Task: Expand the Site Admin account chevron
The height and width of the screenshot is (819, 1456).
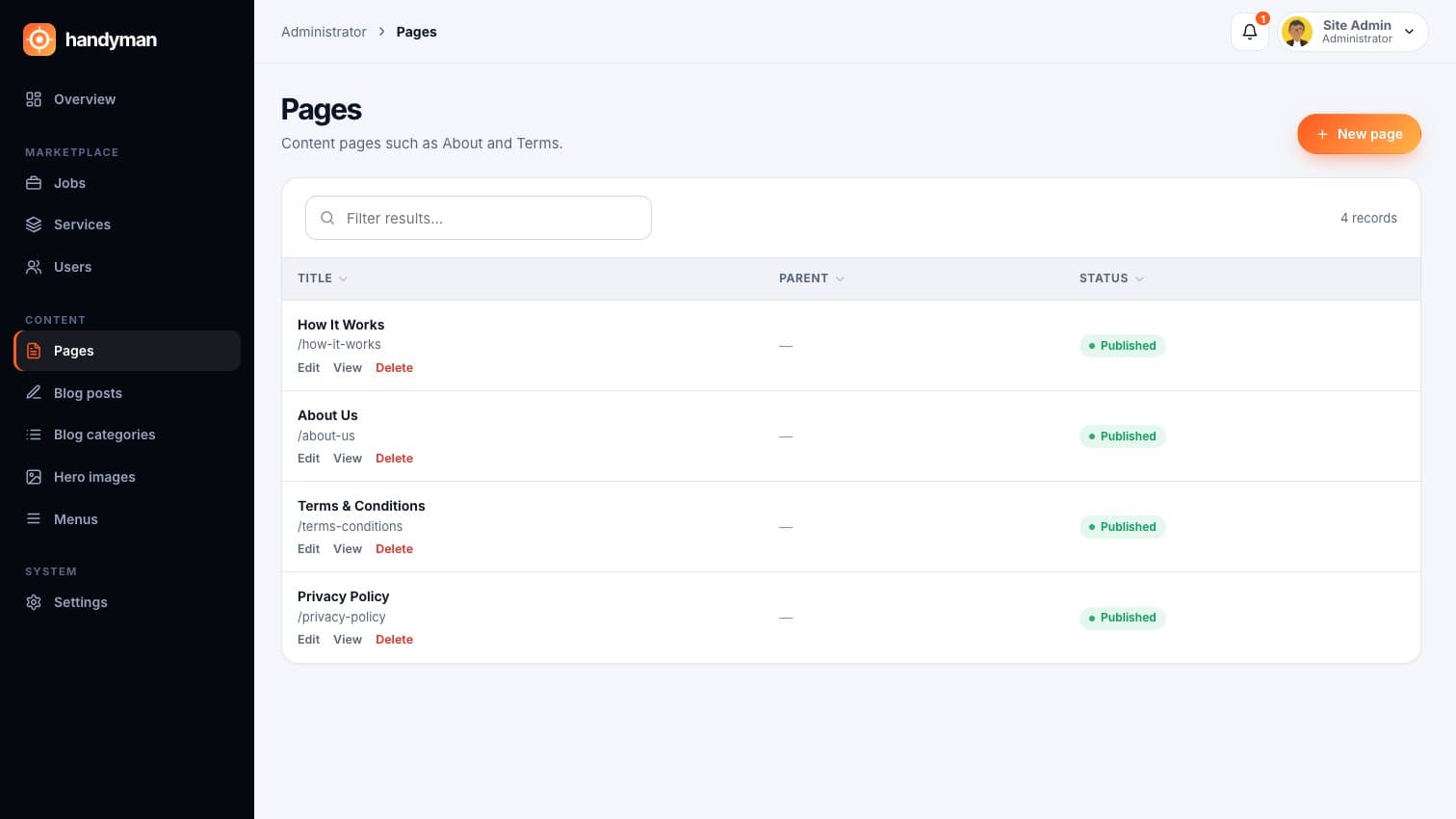Action: (x=1409, y=32)
